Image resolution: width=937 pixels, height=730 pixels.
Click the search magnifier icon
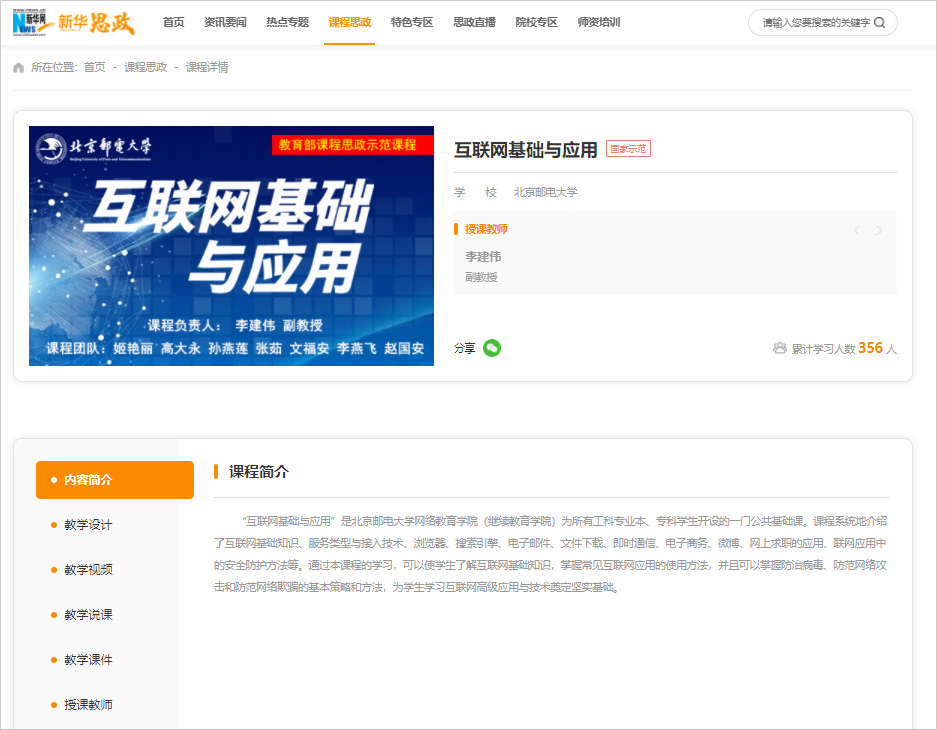click(x=880, y=23)
